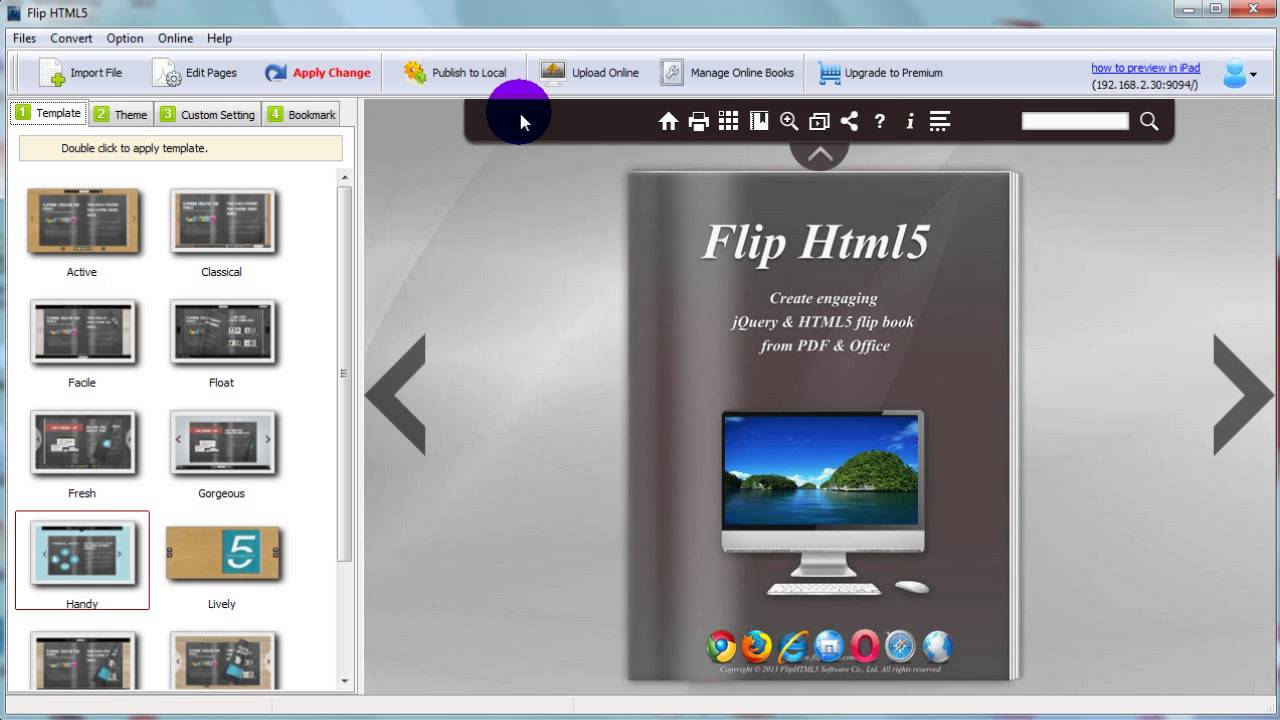This screenshot has width=1280, height=720.
Task: Select the Active template thumbnail
Action: click(x=82, y=222)
